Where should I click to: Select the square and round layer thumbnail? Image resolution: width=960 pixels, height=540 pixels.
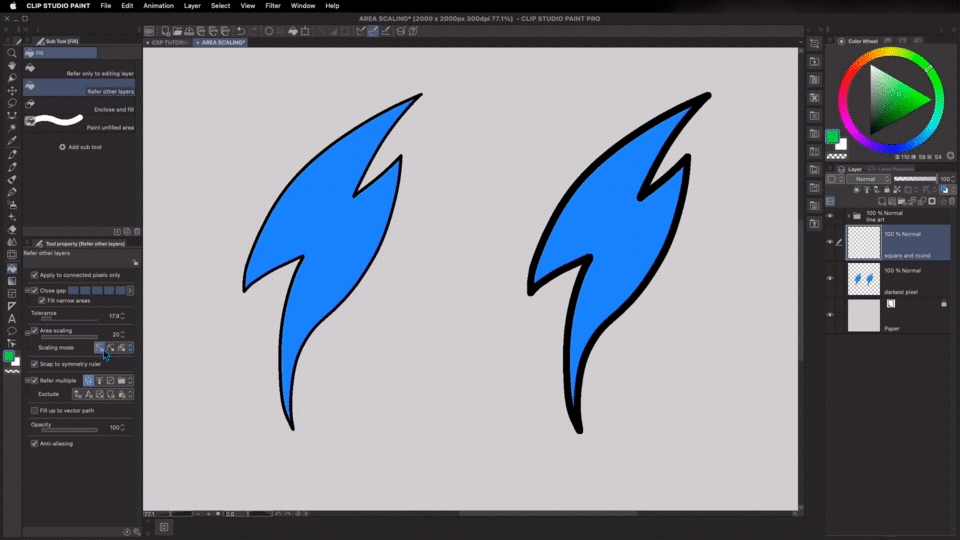tap(863, 242)
